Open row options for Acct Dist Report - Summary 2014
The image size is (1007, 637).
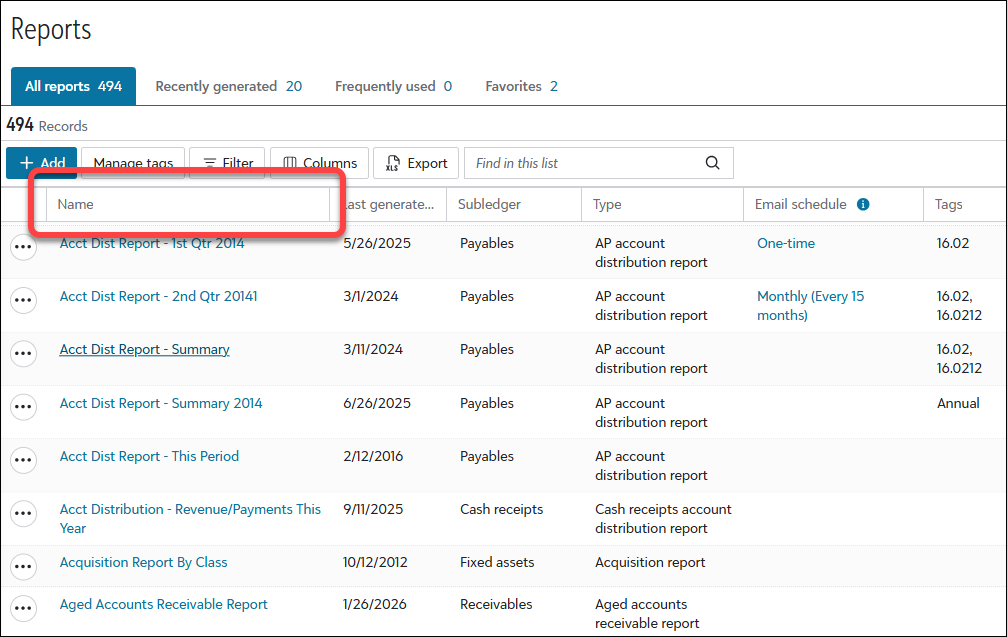[x=23, y=406]
